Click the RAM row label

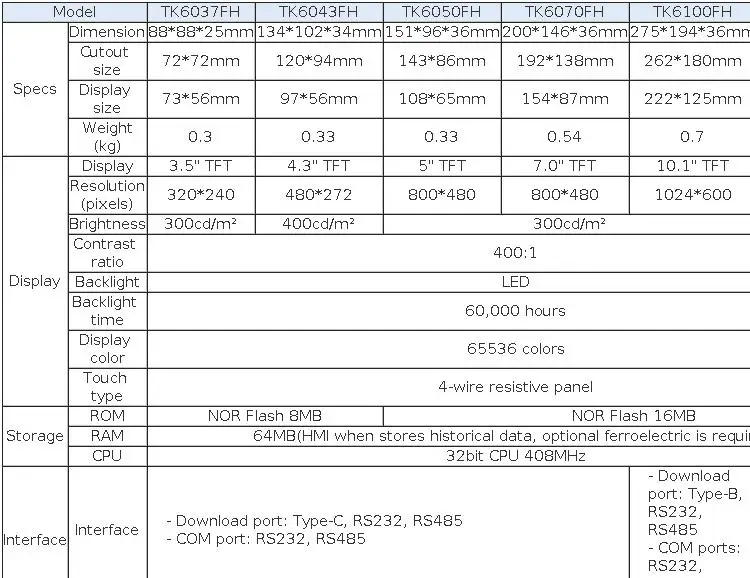[107, 436]
